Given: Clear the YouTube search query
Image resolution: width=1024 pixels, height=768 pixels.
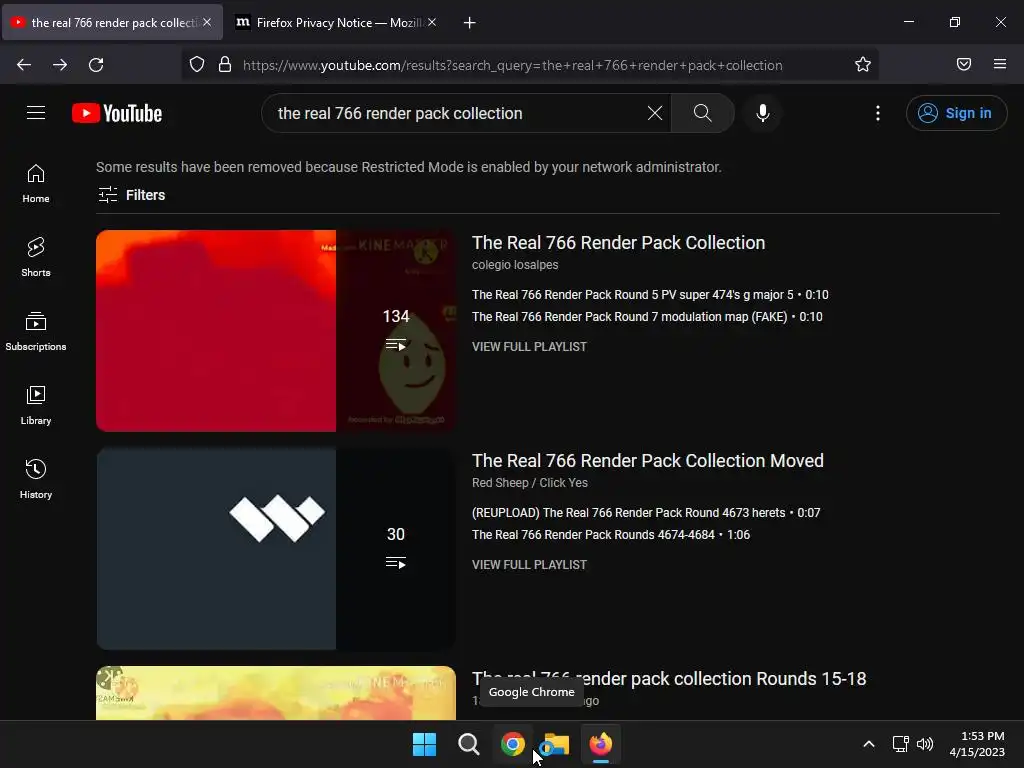Looking at the screenshot, I should click(x=654, y=113).
